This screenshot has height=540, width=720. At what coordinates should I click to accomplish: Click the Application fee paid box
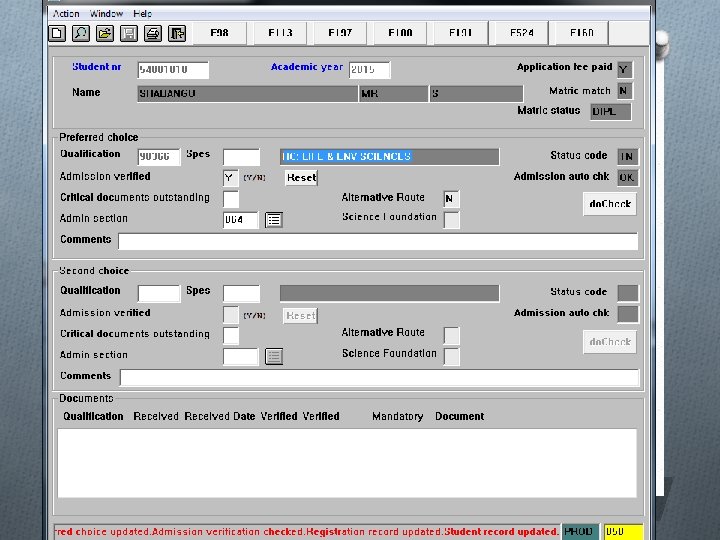coord(624,70)
